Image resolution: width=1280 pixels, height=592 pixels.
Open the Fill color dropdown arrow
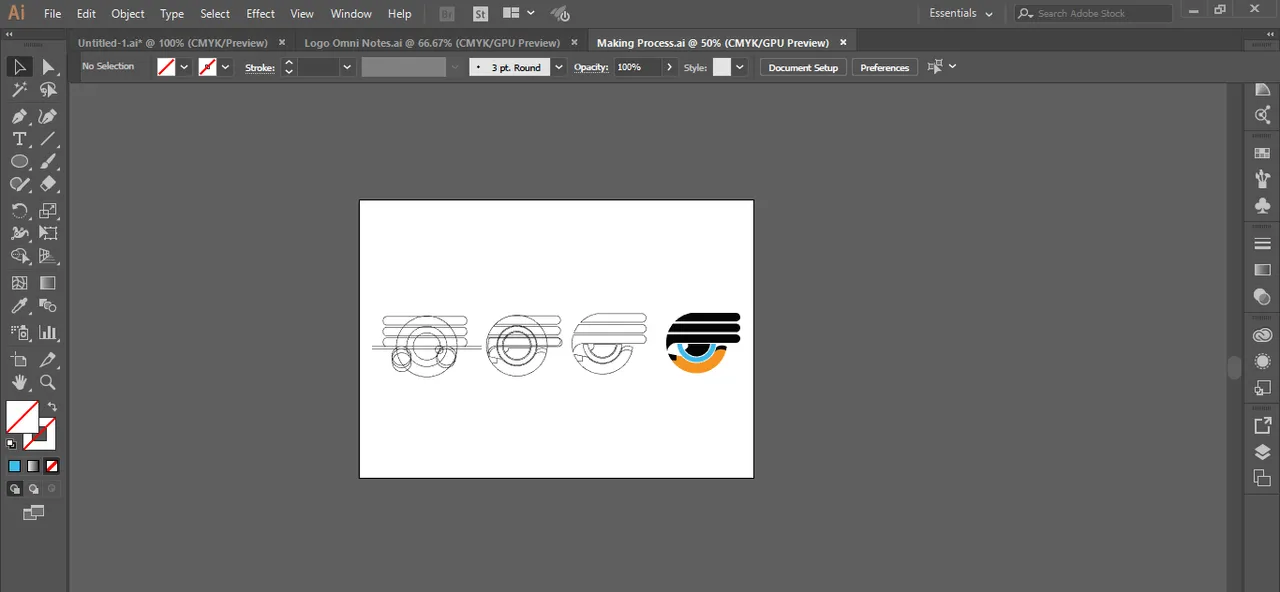[x=184, y=67]
